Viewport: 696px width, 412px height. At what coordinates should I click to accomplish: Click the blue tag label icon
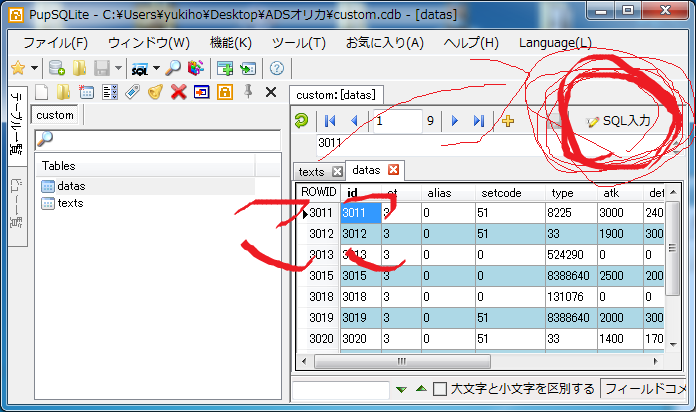[132, 92]
